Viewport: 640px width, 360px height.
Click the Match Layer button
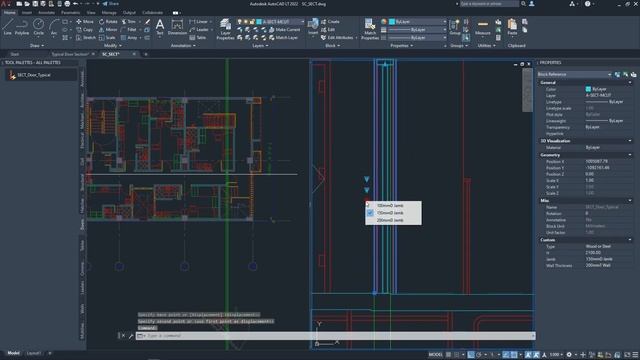pos(283,38)
